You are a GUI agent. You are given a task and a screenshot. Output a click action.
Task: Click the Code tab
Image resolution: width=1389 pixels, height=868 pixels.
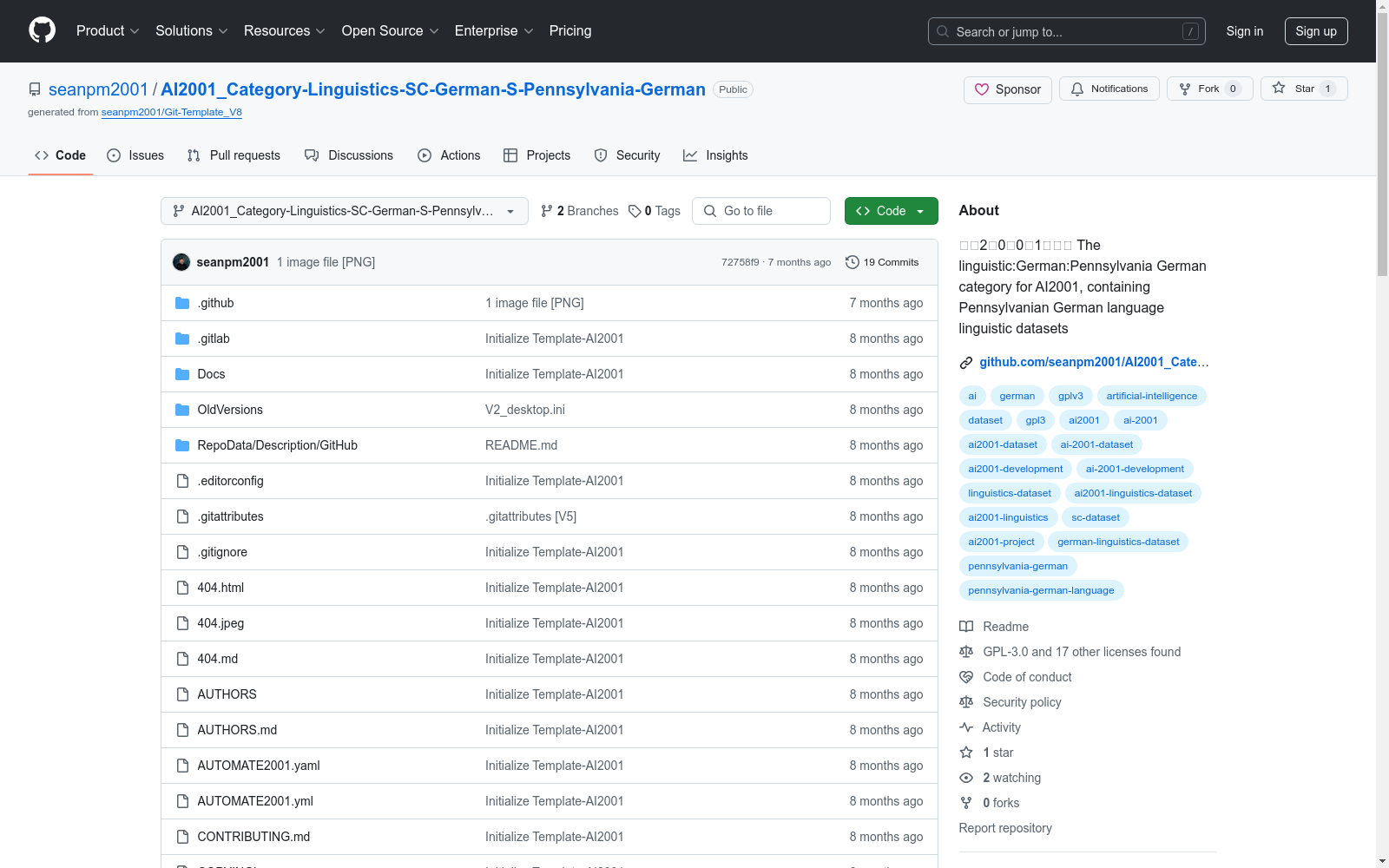(x=61, y=155)
